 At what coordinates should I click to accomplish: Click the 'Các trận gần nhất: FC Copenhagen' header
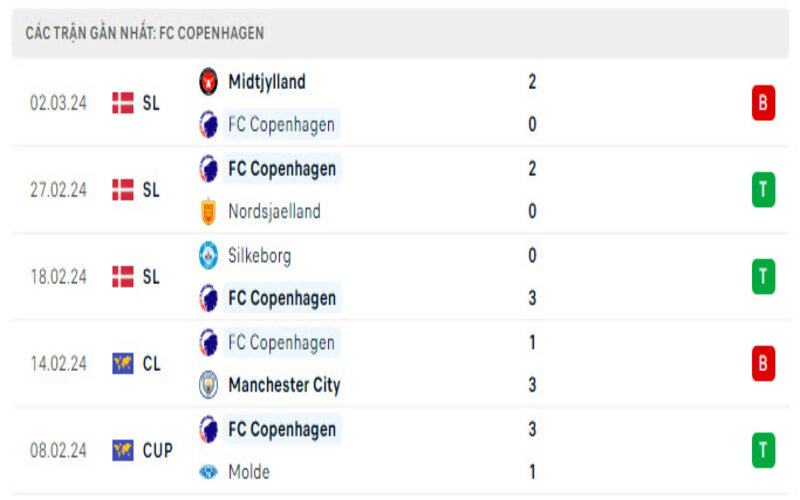point(145,33)
